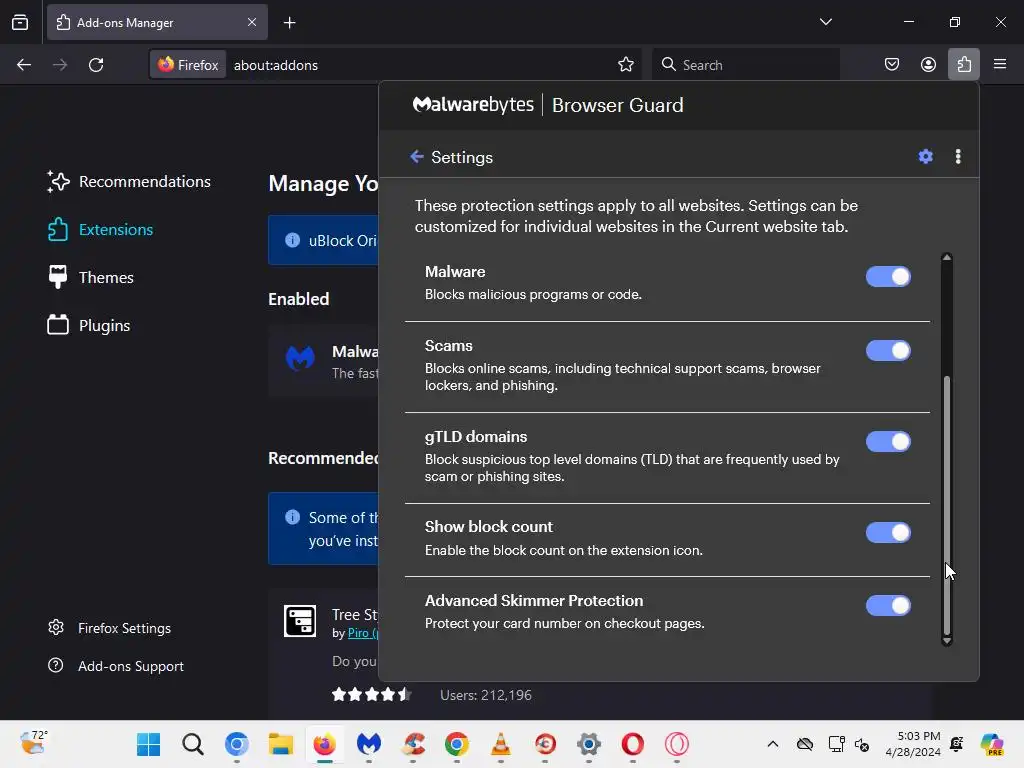Open clock and date 5:03 PM
The image size is (1024, 768).
click(x=912, y=744)
